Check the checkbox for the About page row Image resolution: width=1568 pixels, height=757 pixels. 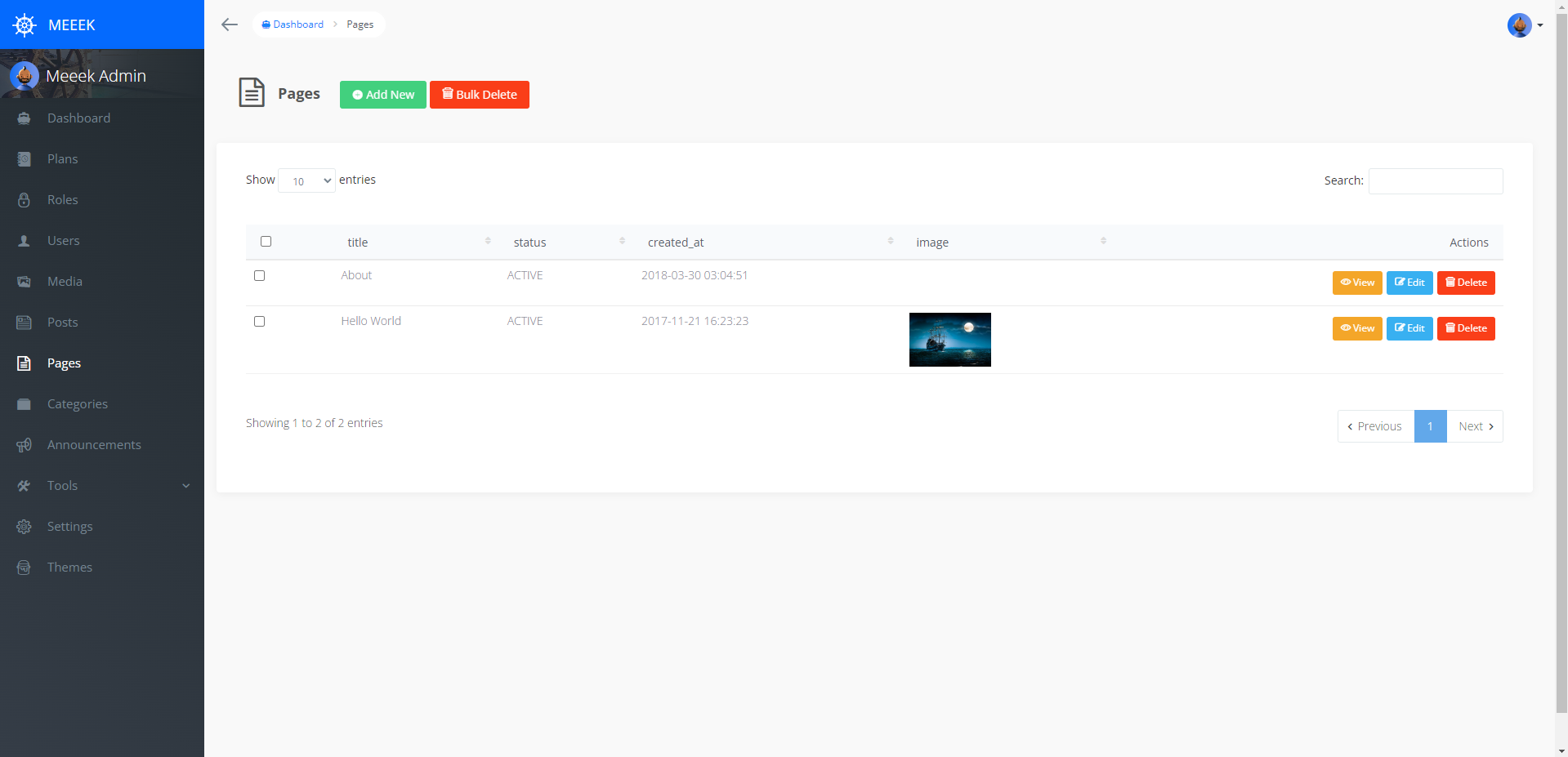point(259,275)
